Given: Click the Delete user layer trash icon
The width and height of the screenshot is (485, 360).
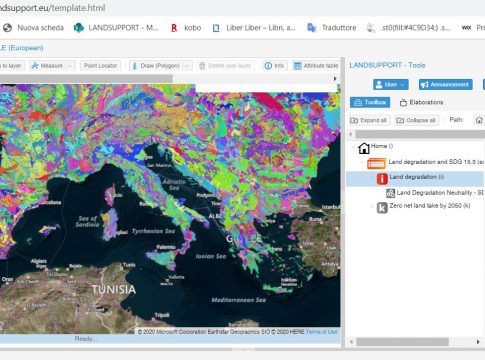Looking at the screenshot, I should pyautogui.click(x=202, y=66).
